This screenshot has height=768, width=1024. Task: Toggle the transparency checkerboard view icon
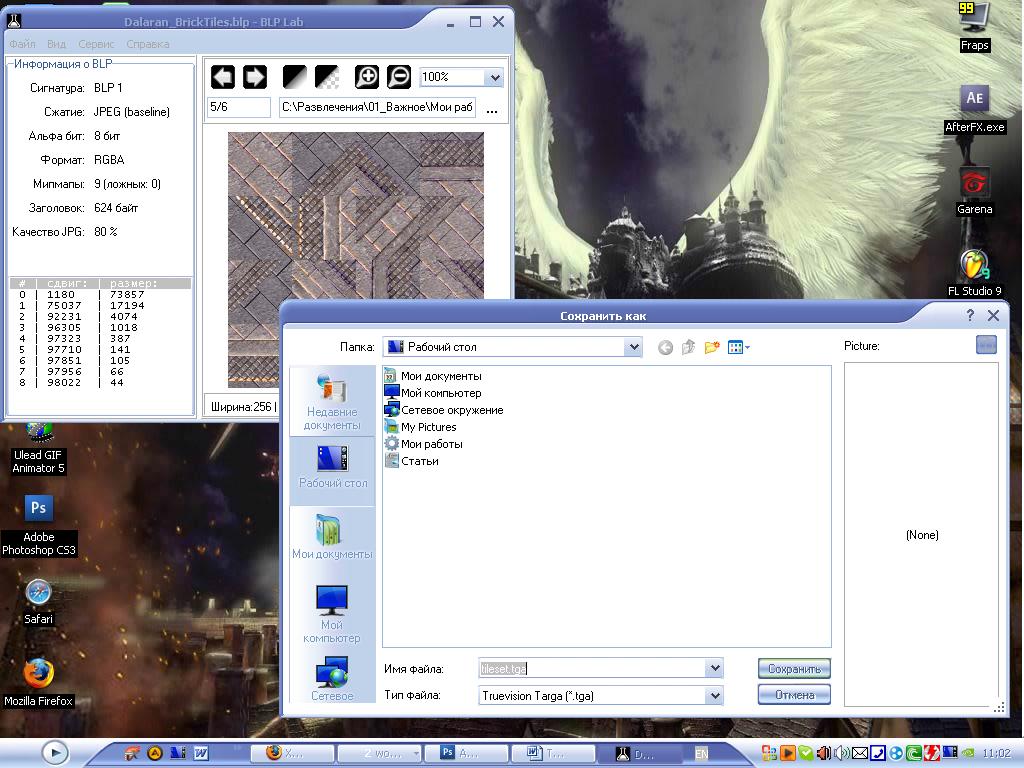click(x=327, y=77)
